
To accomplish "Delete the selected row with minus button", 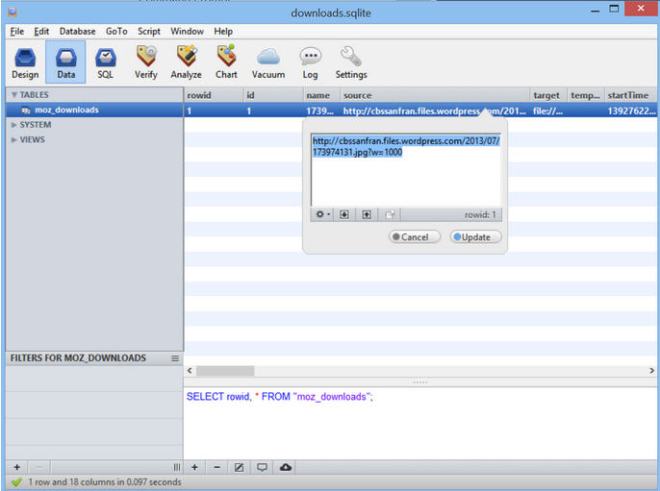I will pos(217,467).
